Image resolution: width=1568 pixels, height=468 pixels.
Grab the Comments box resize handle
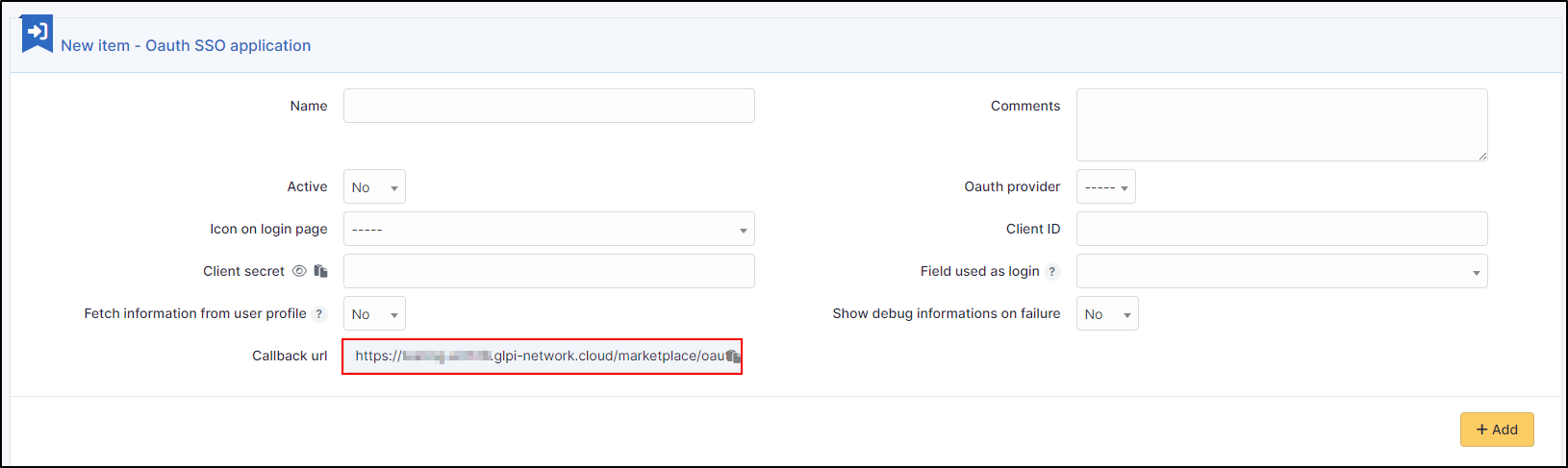click(x=1482, y=156)
